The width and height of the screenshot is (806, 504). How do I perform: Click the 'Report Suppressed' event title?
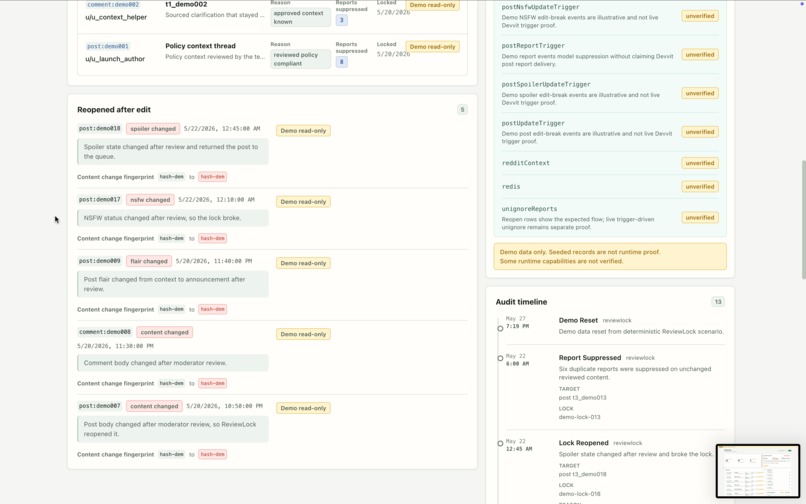(590, 357)
